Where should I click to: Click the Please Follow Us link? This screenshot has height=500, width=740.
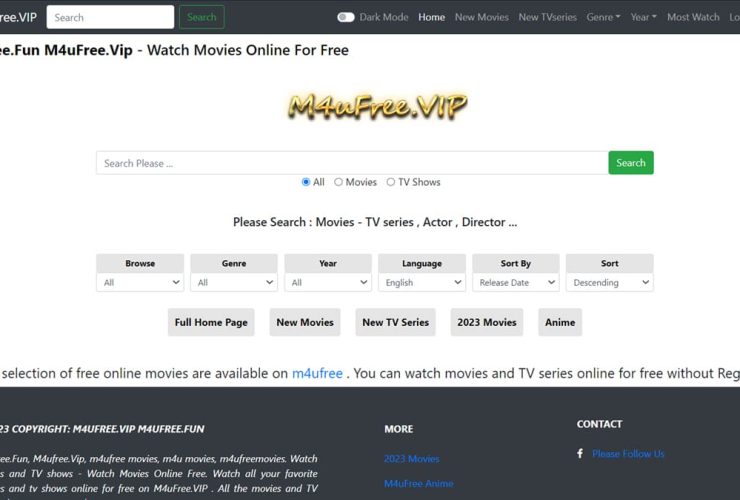(628, 453)
